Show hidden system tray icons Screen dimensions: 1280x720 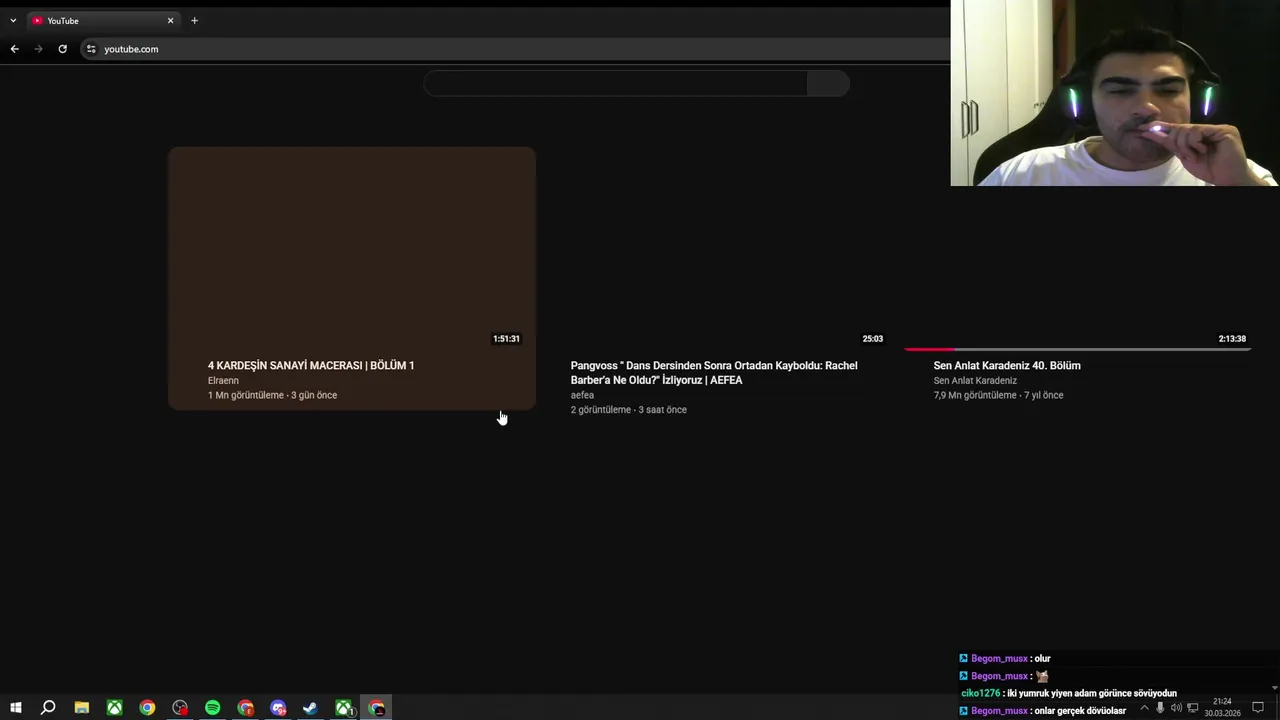[x=1144, y=708]
